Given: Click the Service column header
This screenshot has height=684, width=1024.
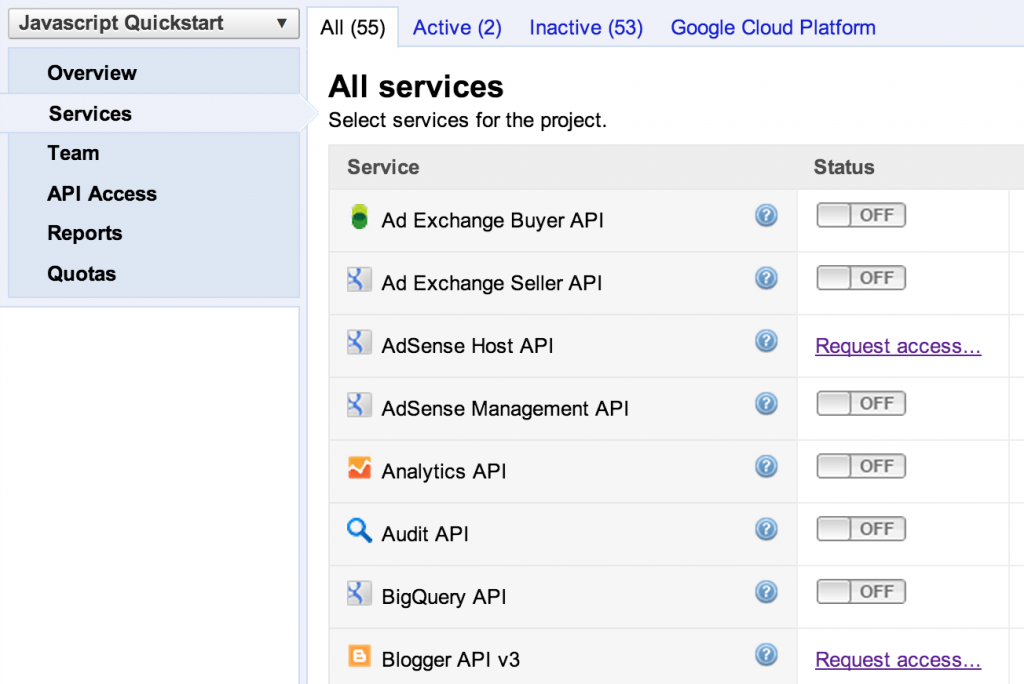Looking at the screenshot, I should (x=383, y=167).
